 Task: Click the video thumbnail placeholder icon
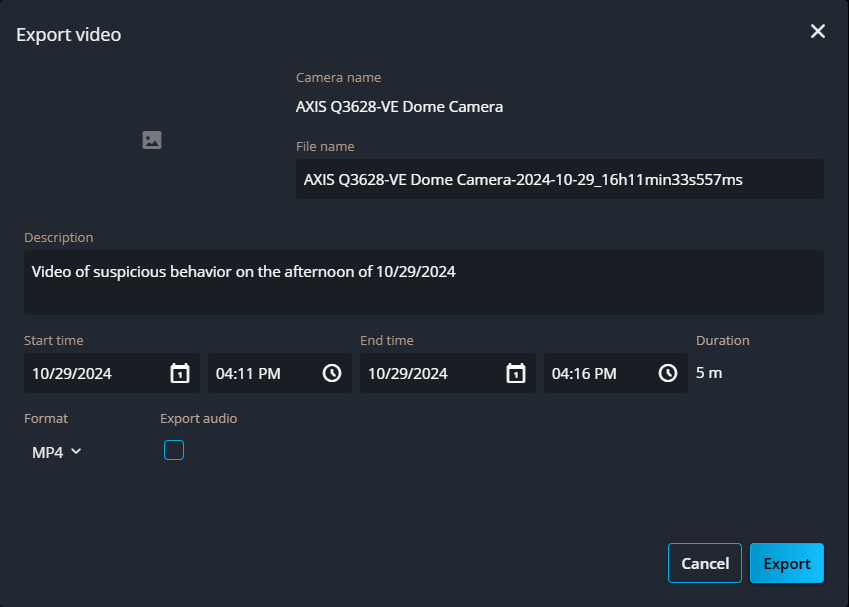point(152,140)
